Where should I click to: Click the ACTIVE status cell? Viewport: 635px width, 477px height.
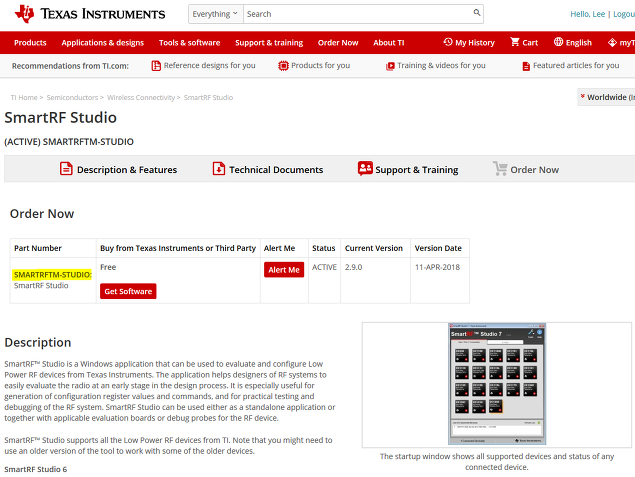(x=324, y=267)
